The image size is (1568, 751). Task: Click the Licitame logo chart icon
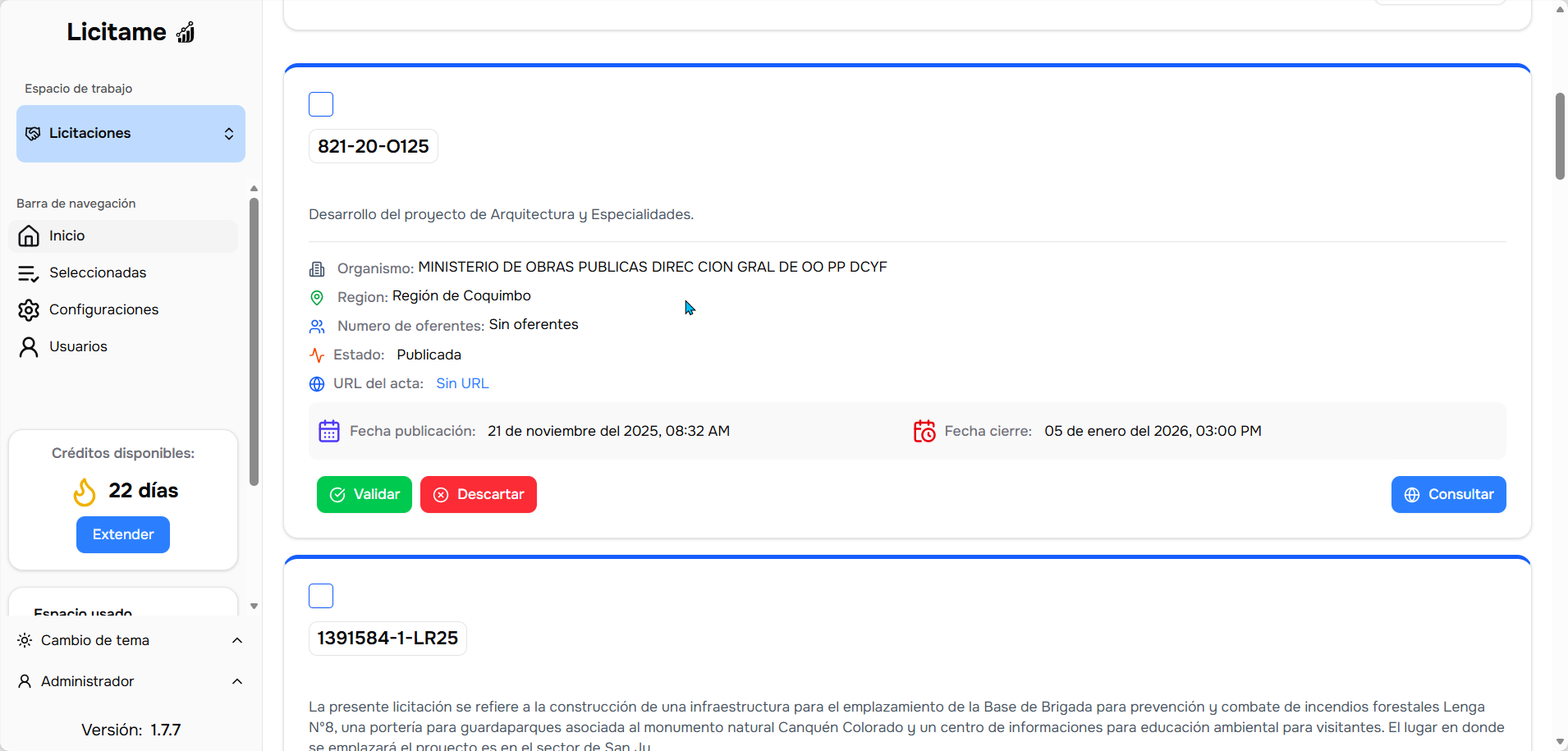click(x=186, y=33)
